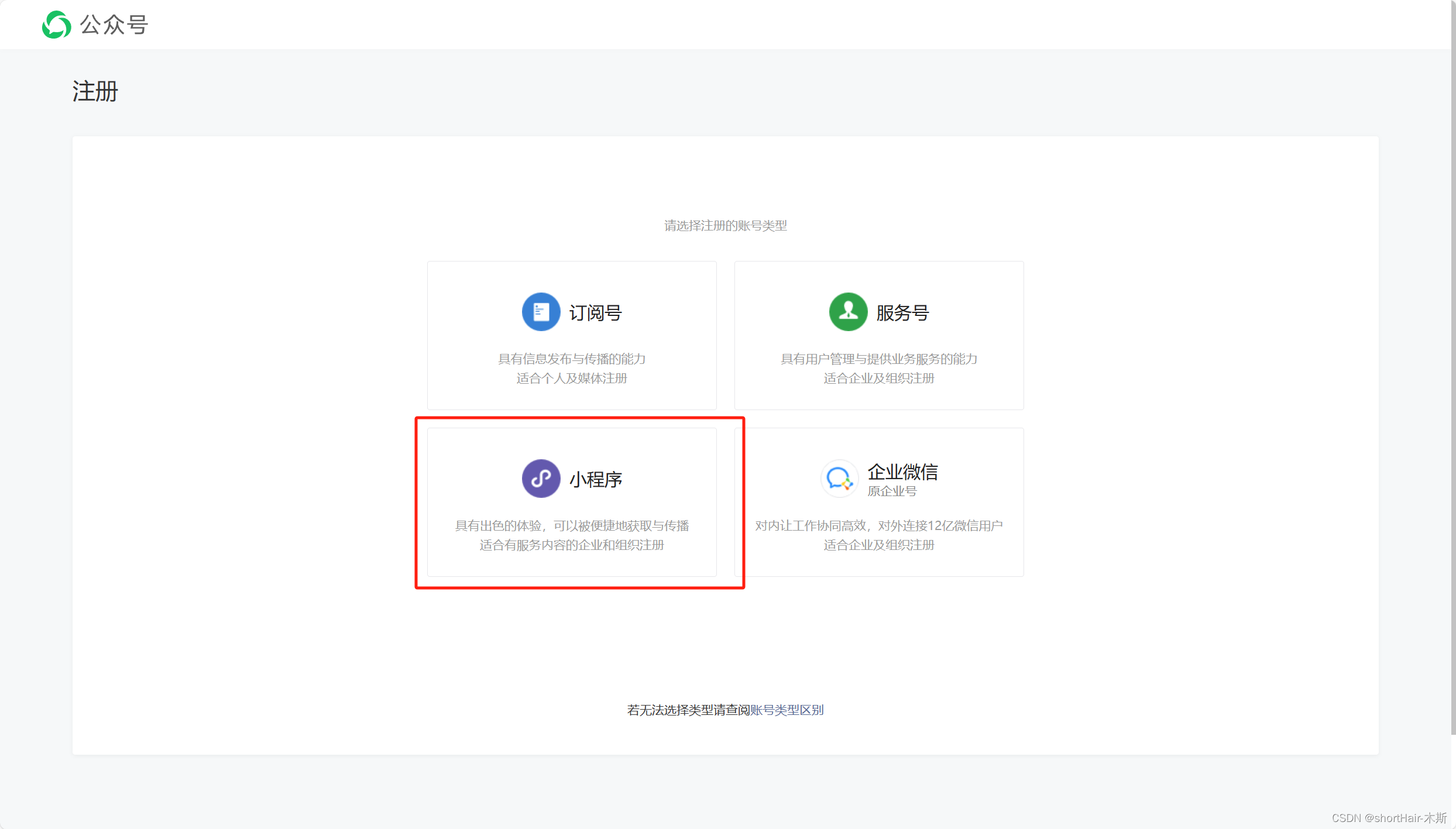
Task: Click the purple 小程序 mini program icon
Action: [x=541, y=479]
